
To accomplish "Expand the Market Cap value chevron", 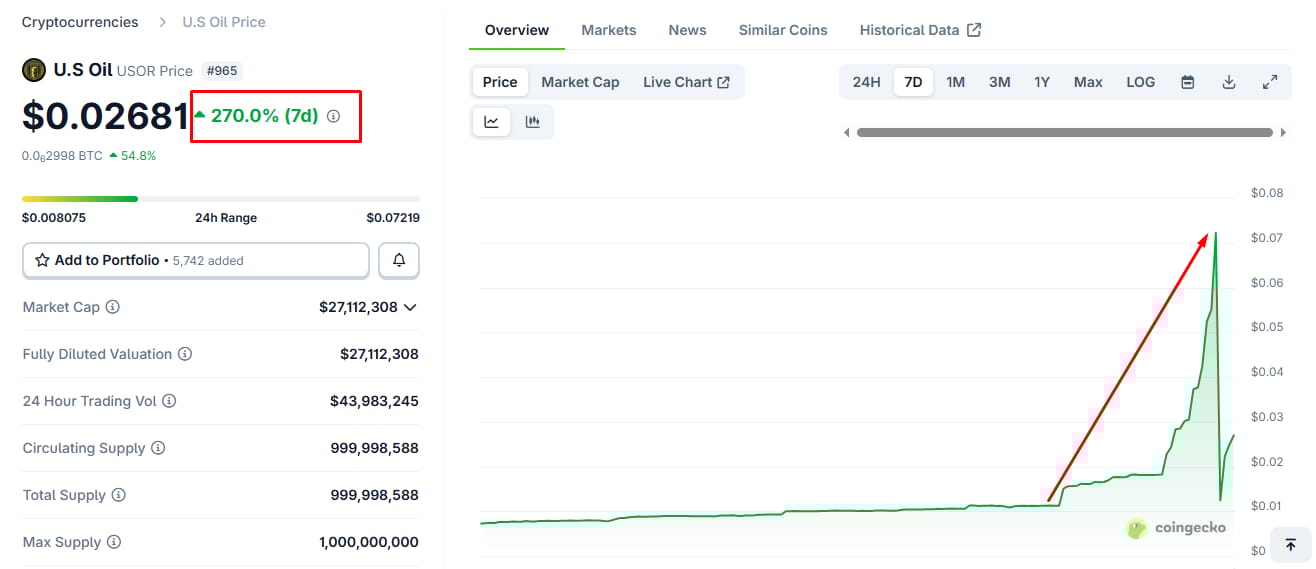I will pos(409,307).
